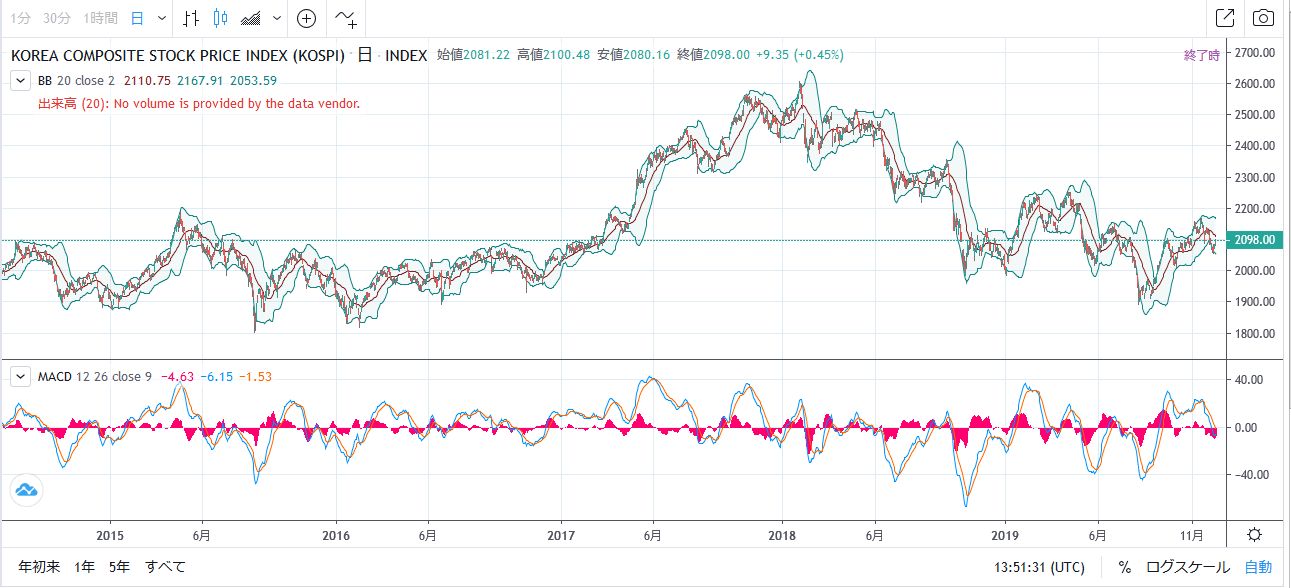Switch to the 1時間 timeframe

coord(101,18)
